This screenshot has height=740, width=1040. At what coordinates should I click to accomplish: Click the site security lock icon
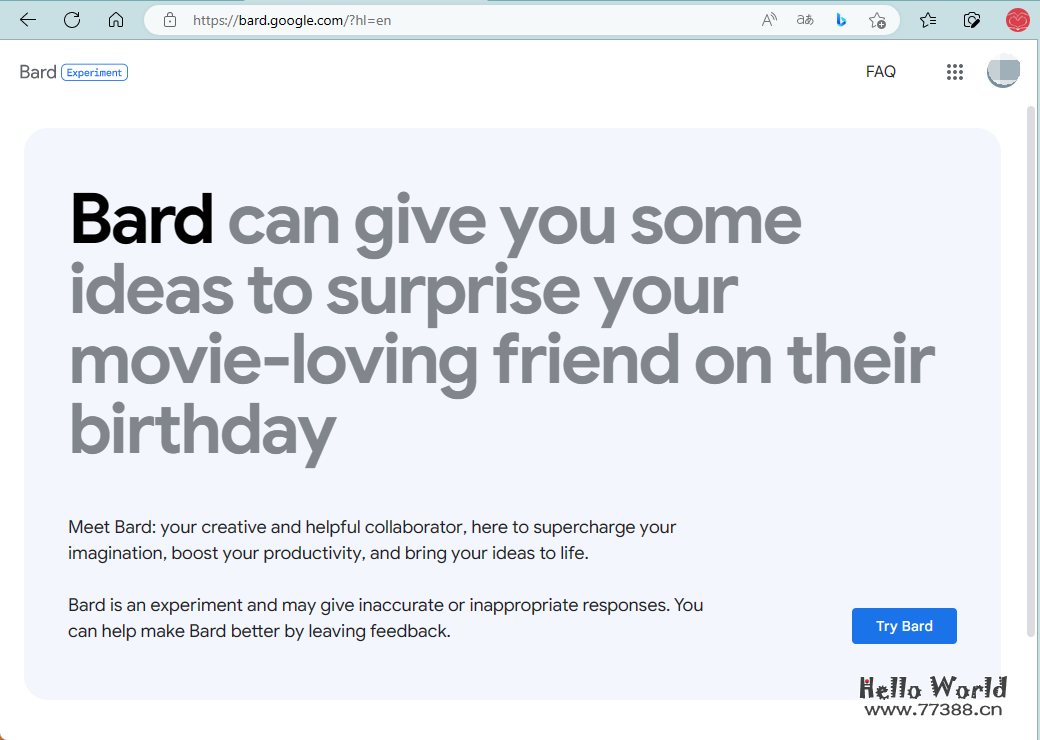(x=169, y=19)
